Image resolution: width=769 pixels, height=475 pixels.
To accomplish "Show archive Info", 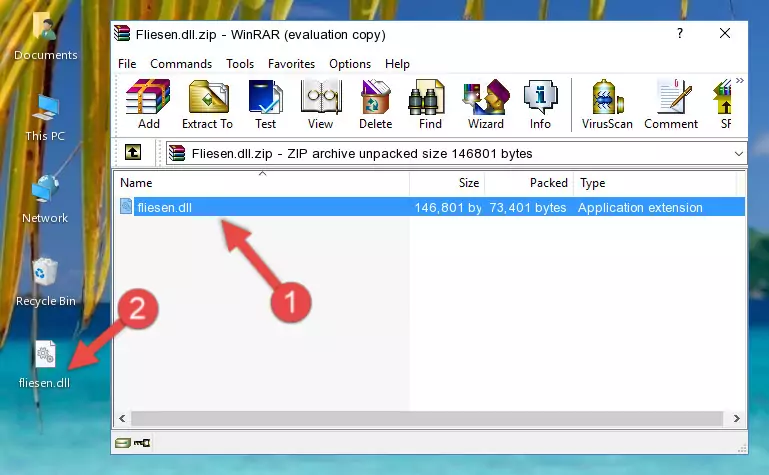I will point(540,104).
